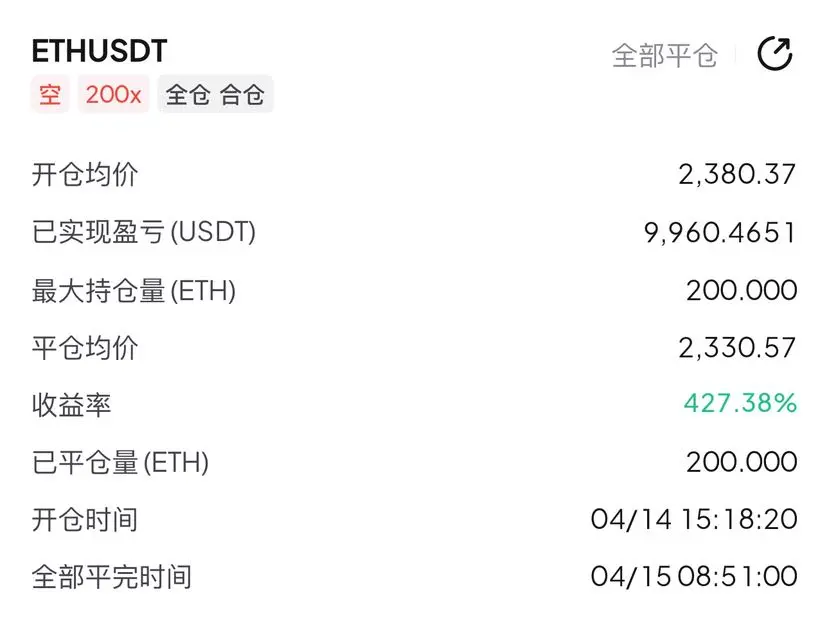Tap the 200x leverage badge
This screenshot has height=619, width=829.
[x=114, y=95]
